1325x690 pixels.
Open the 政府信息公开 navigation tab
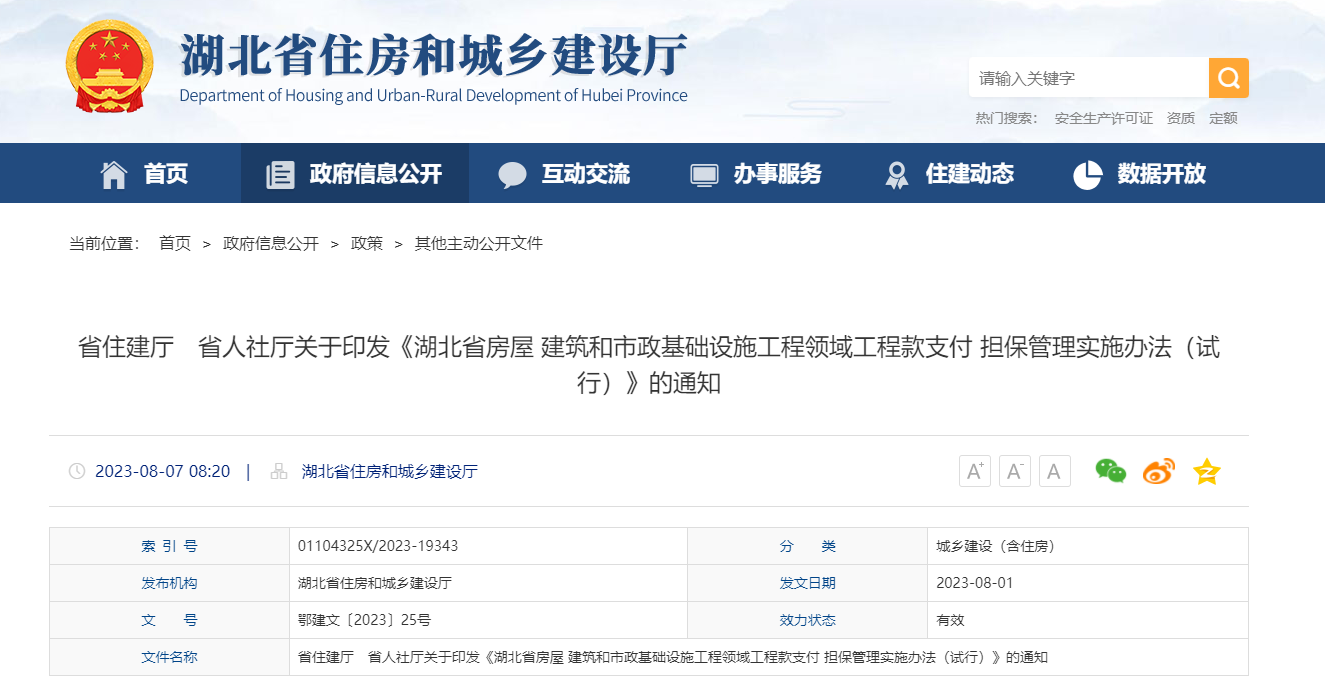click(355, 173)
